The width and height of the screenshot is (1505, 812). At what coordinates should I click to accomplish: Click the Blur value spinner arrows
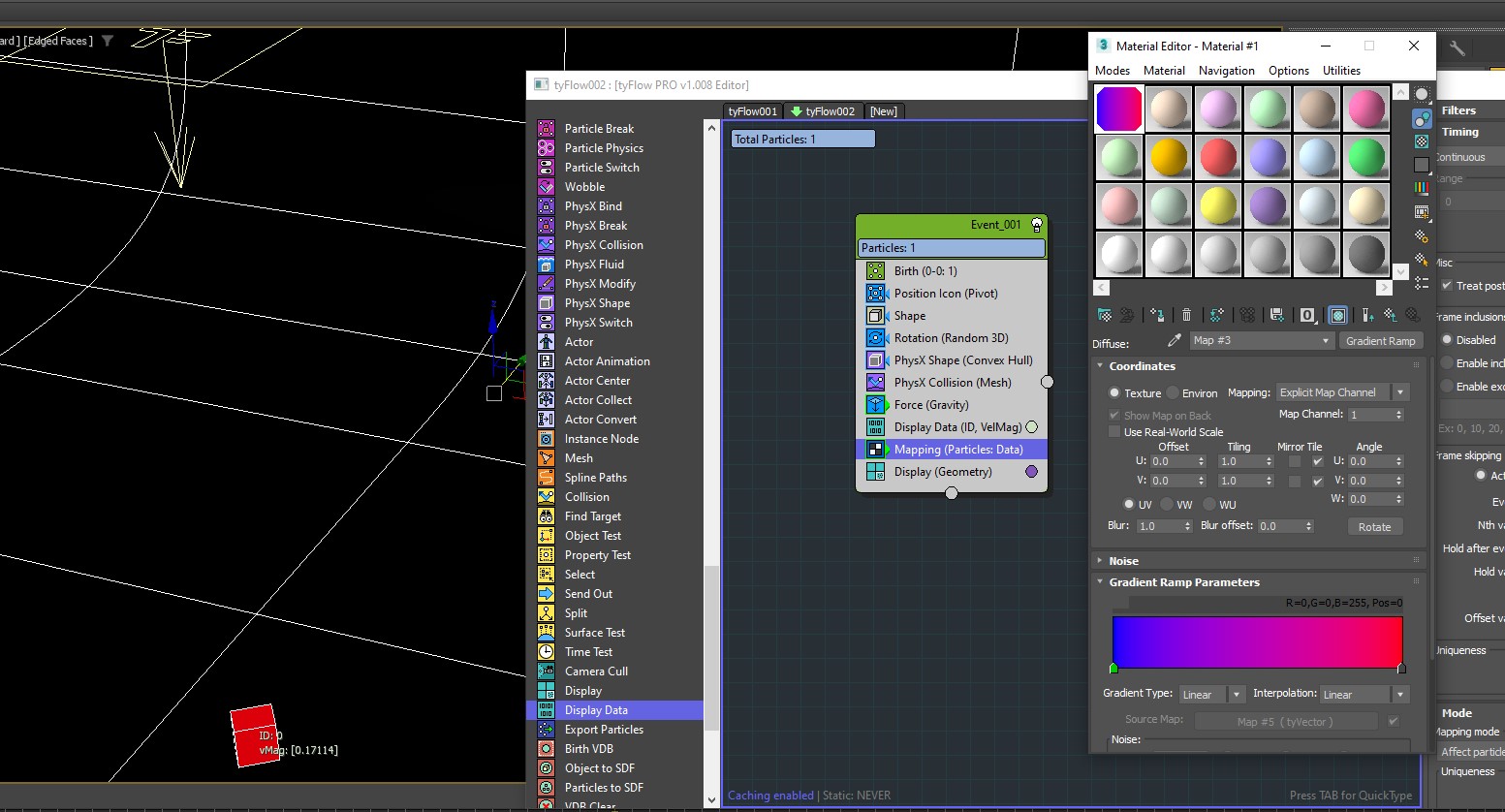[1187, 526]
